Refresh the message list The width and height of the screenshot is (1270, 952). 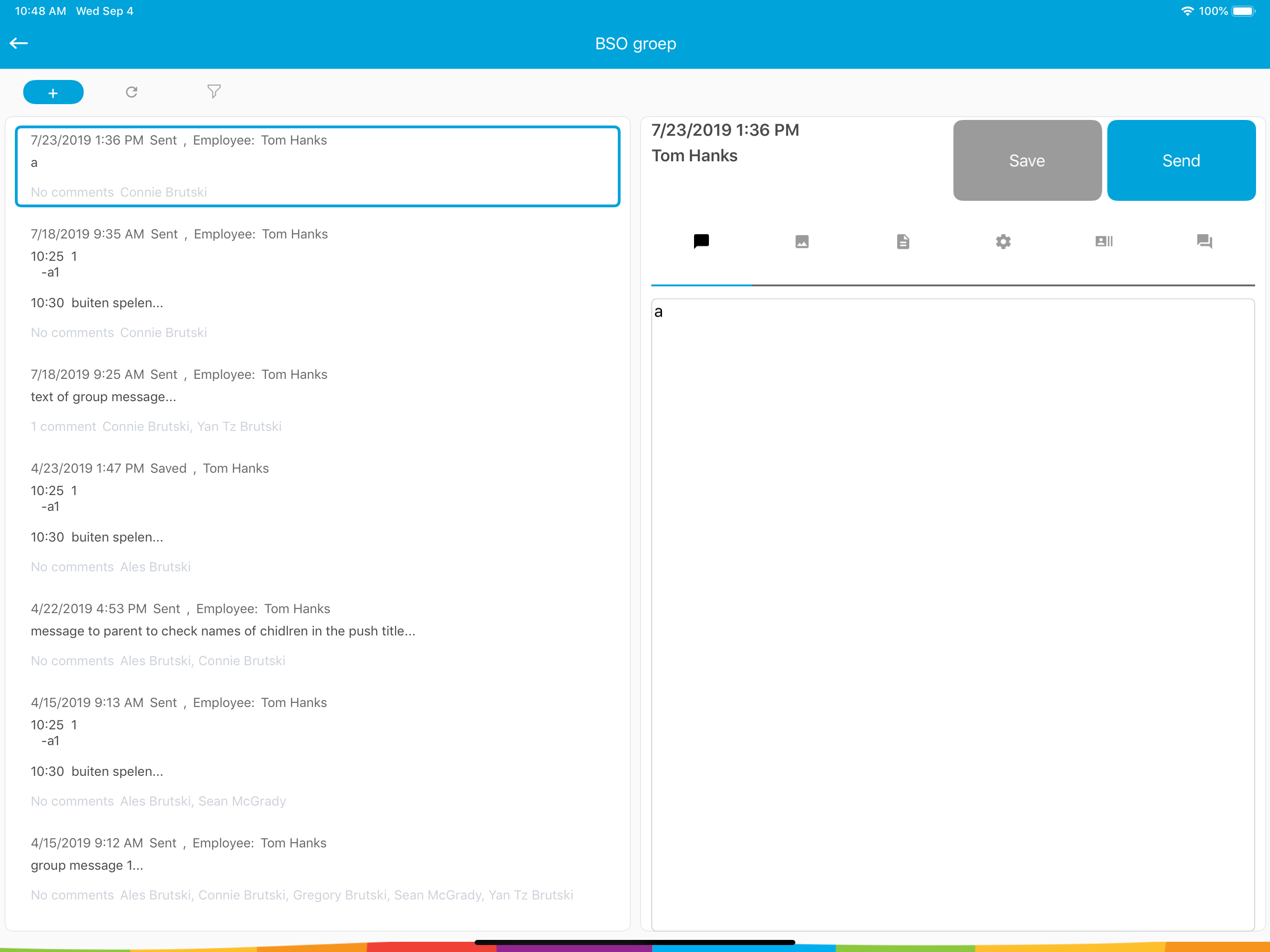coord(132,92)
